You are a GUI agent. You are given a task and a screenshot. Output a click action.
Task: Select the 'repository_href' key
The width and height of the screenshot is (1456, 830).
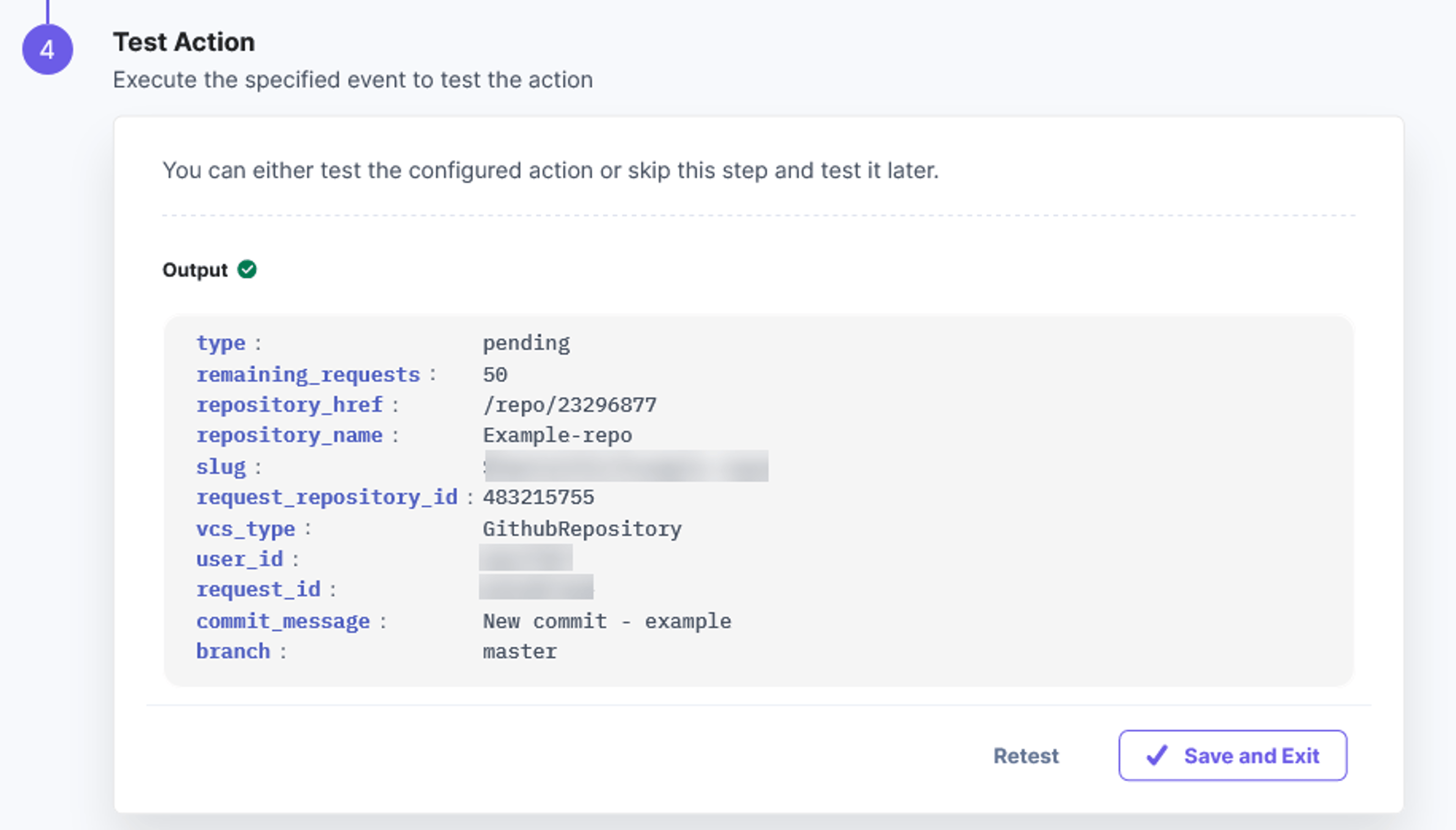289,405
